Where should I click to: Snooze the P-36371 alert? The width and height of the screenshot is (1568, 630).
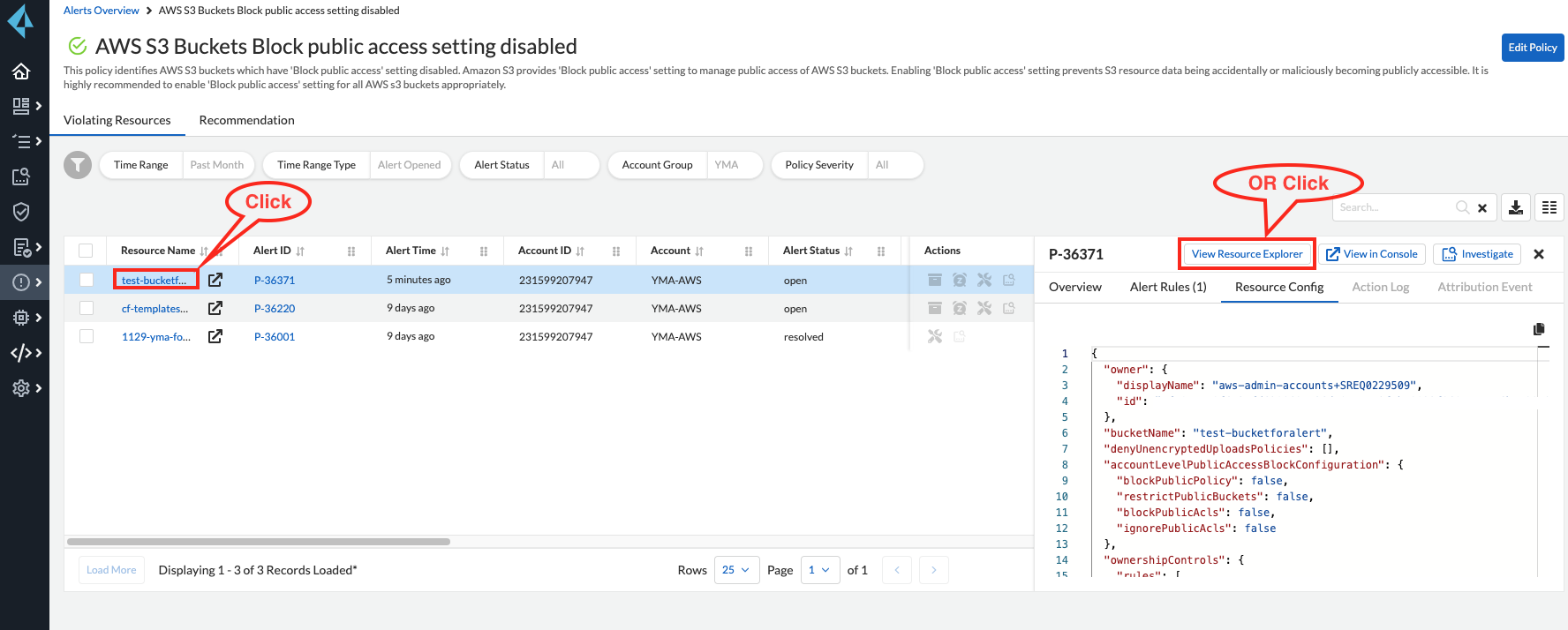coord(959,280)
